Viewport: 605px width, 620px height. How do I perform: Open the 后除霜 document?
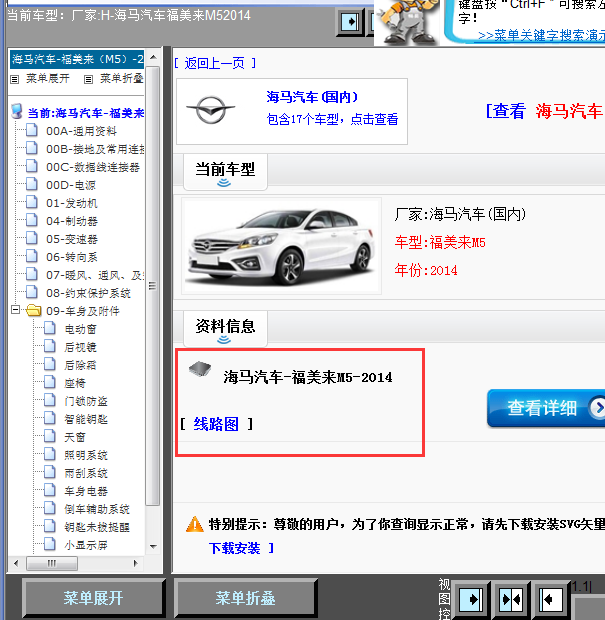[x=80, y=365]
